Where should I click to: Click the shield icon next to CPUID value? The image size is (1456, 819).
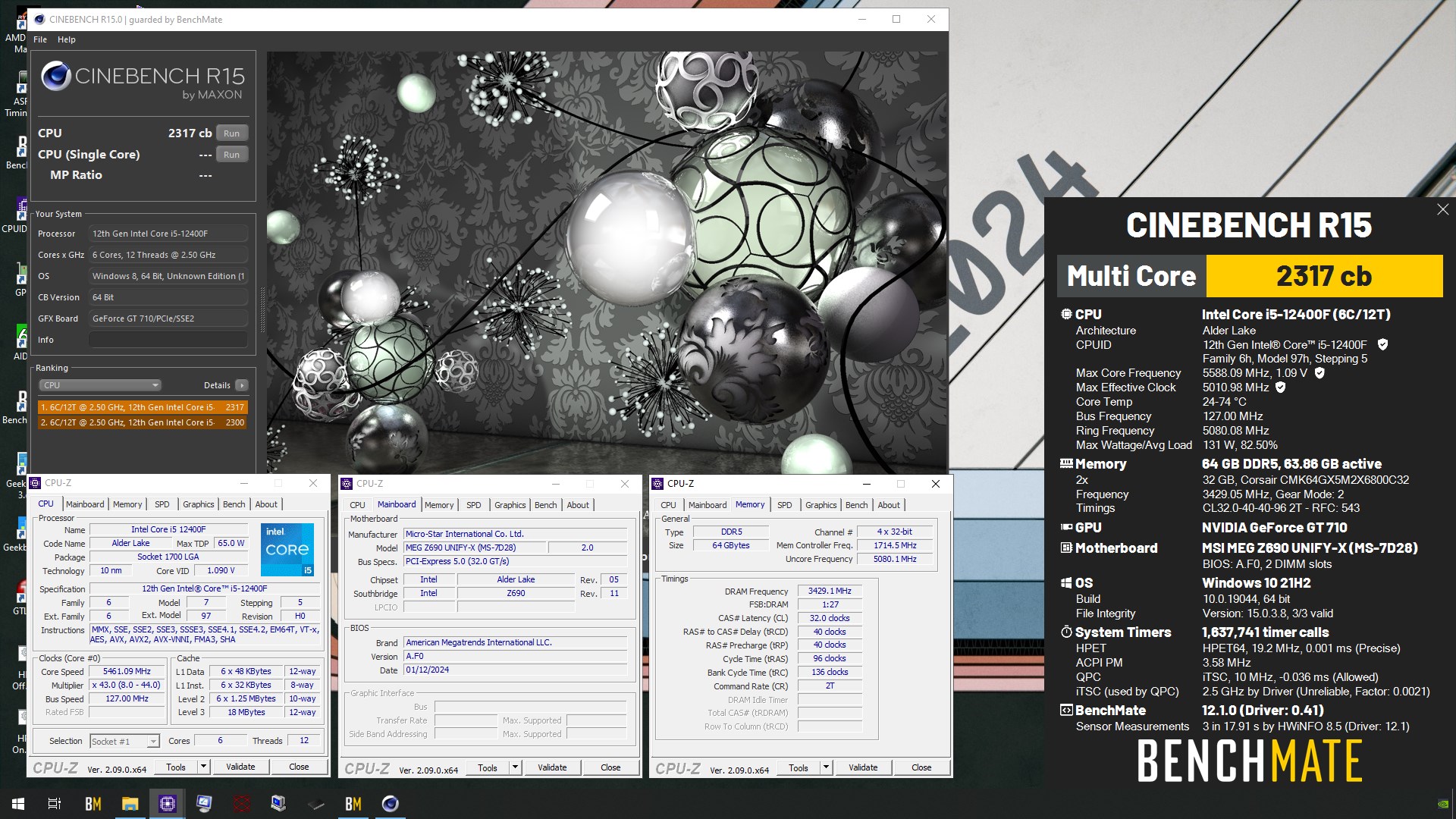[1382, 345]
